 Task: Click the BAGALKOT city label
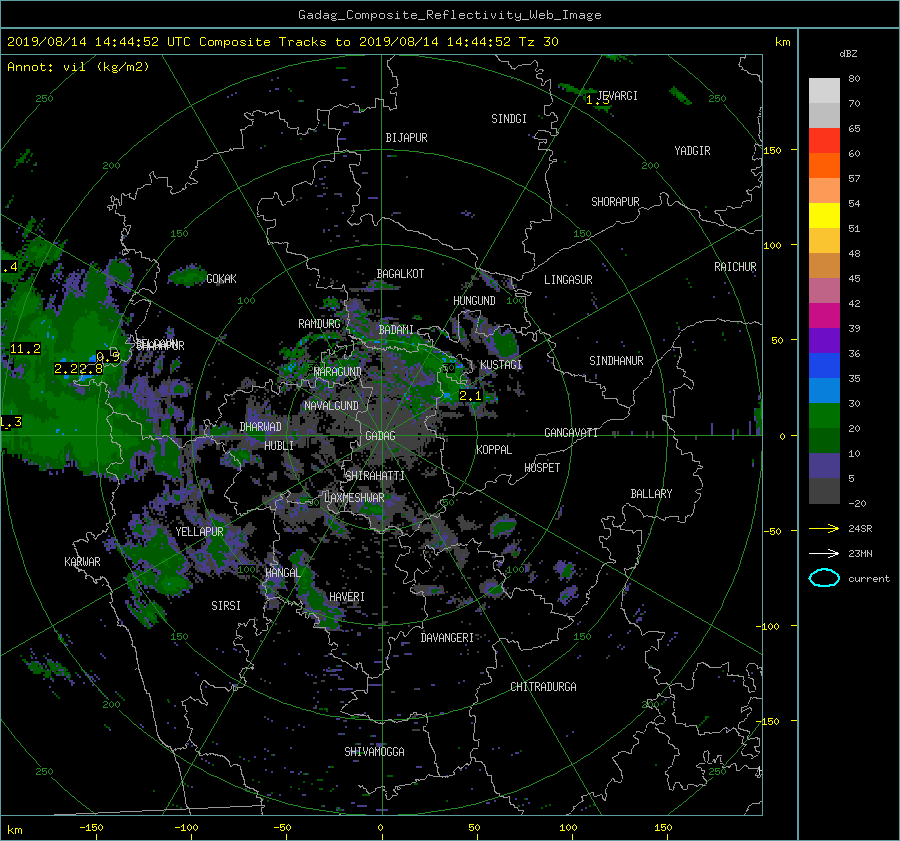pos(400,274)
